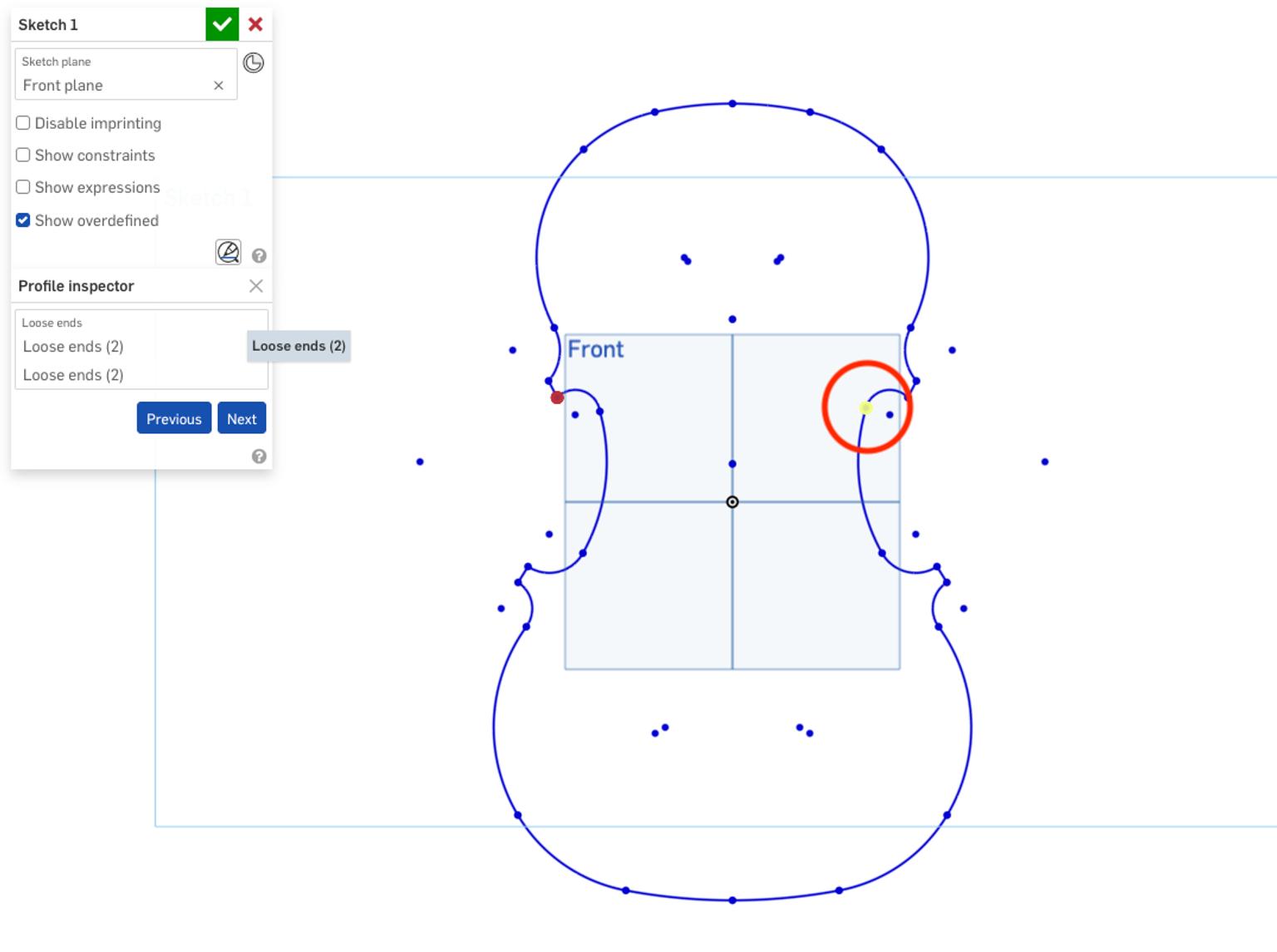Image resolution: width=1277 pixels, height=952 pixels.
Task: Accept the sketch with the green checkmark
Action: point(221,23)
